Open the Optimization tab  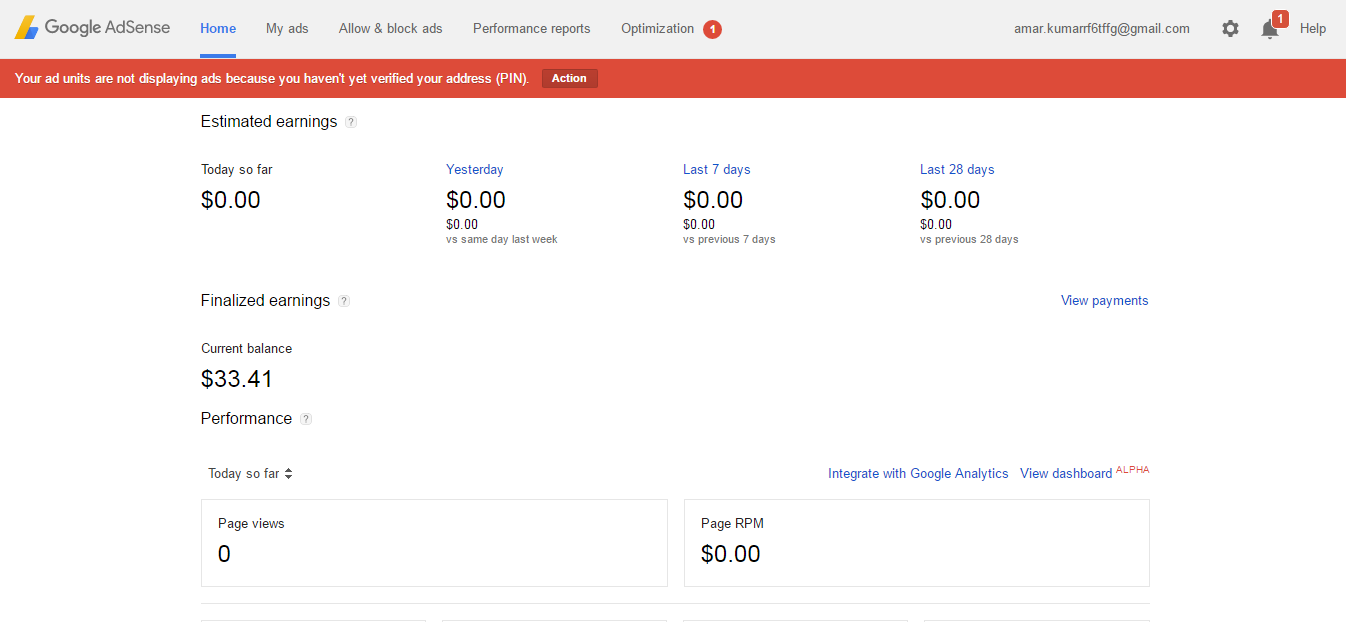pyautogui.click(x=657, y=28)
